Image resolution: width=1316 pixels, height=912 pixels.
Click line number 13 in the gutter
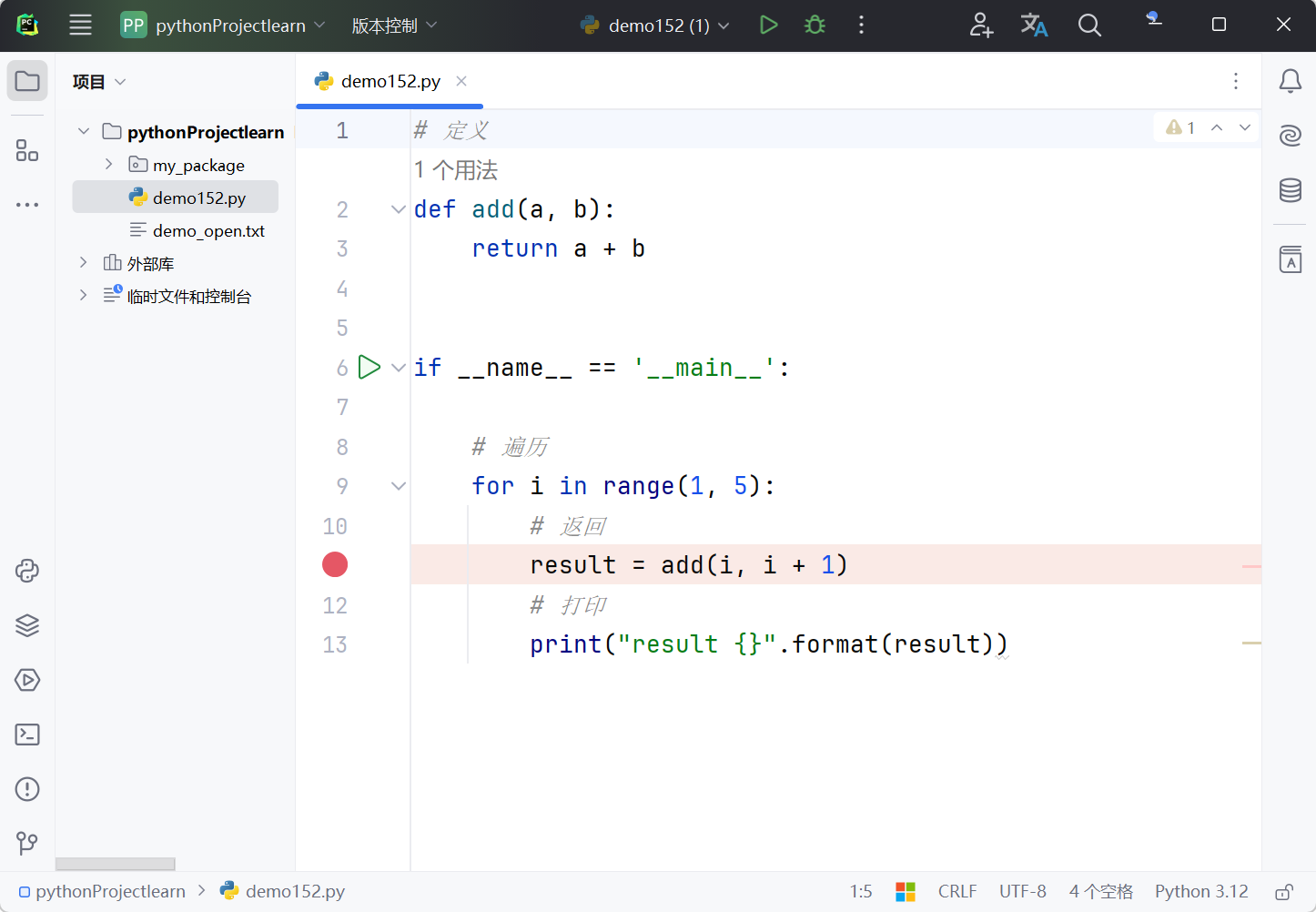[x=335, y=644]
